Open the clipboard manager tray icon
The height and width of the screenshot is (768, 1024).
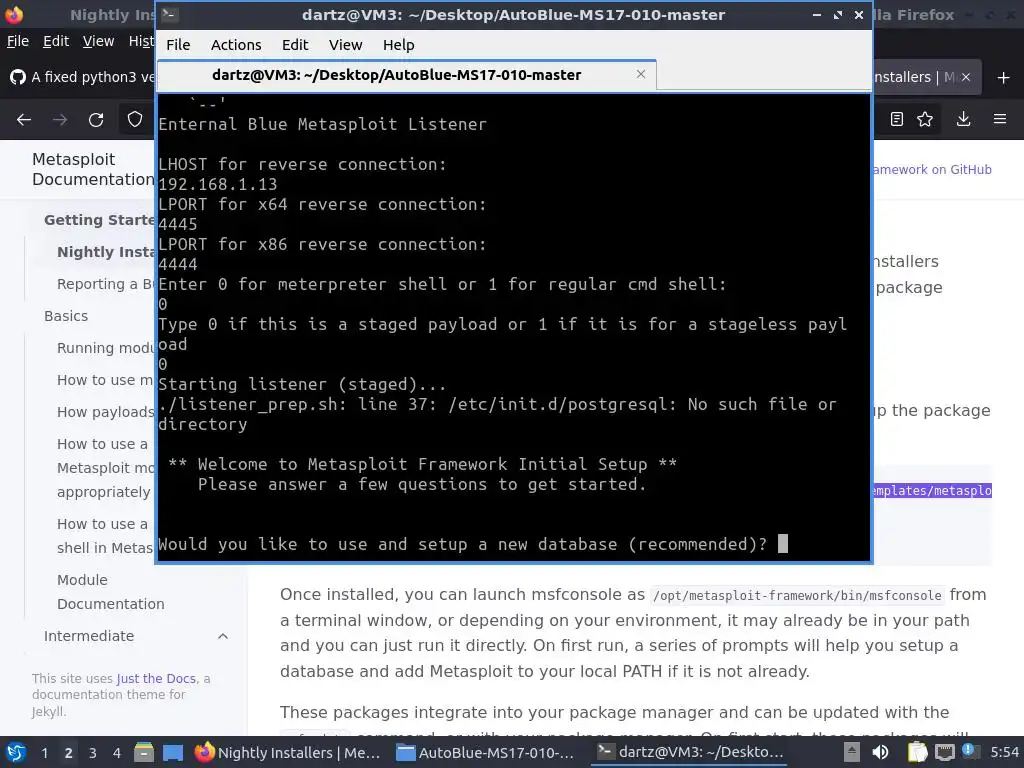(917, 752)
